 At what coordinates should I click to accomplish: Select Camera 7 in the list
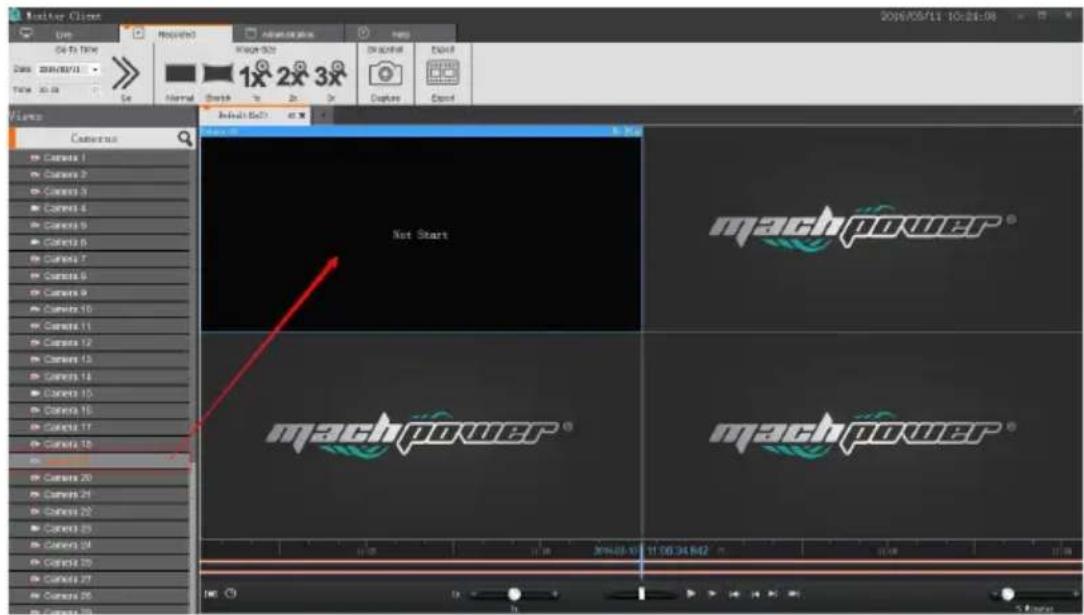100,259
